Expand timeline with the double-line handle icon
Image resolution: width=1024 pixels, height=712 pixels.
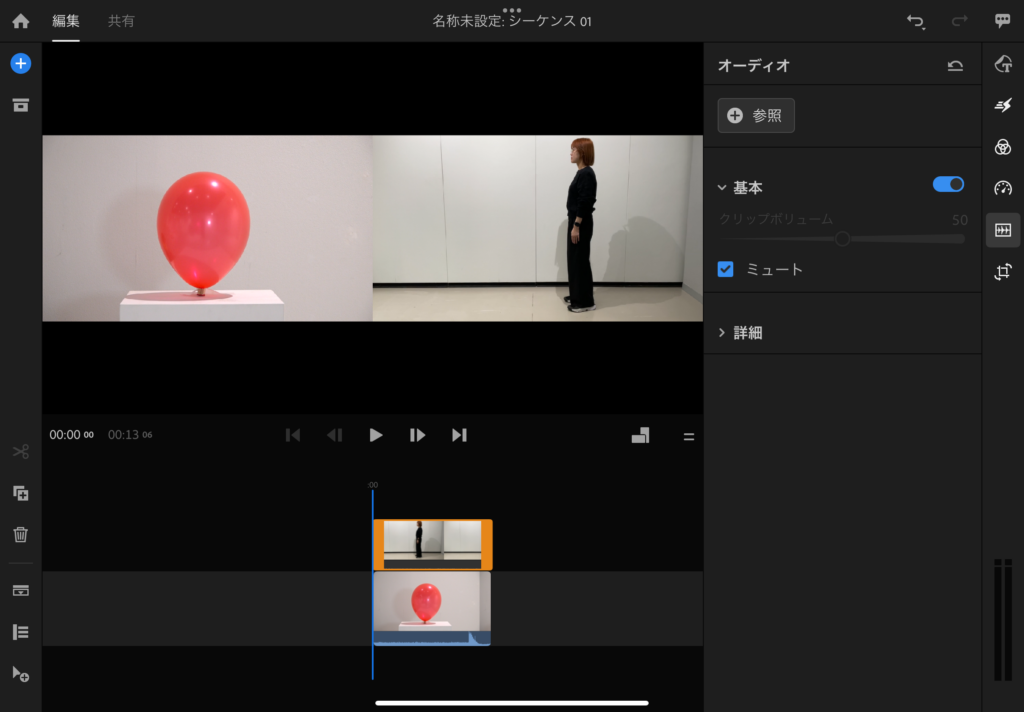point(688,436)
